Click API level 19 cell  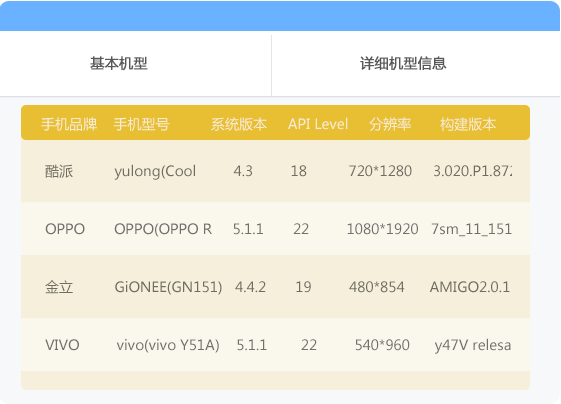pyautogui.click(x=303, y=287)
